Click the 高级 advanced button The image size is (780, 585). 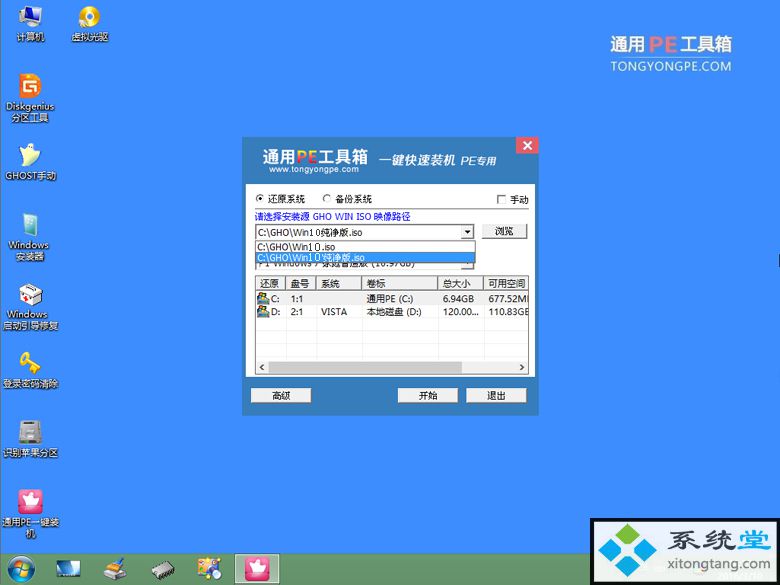281,395
